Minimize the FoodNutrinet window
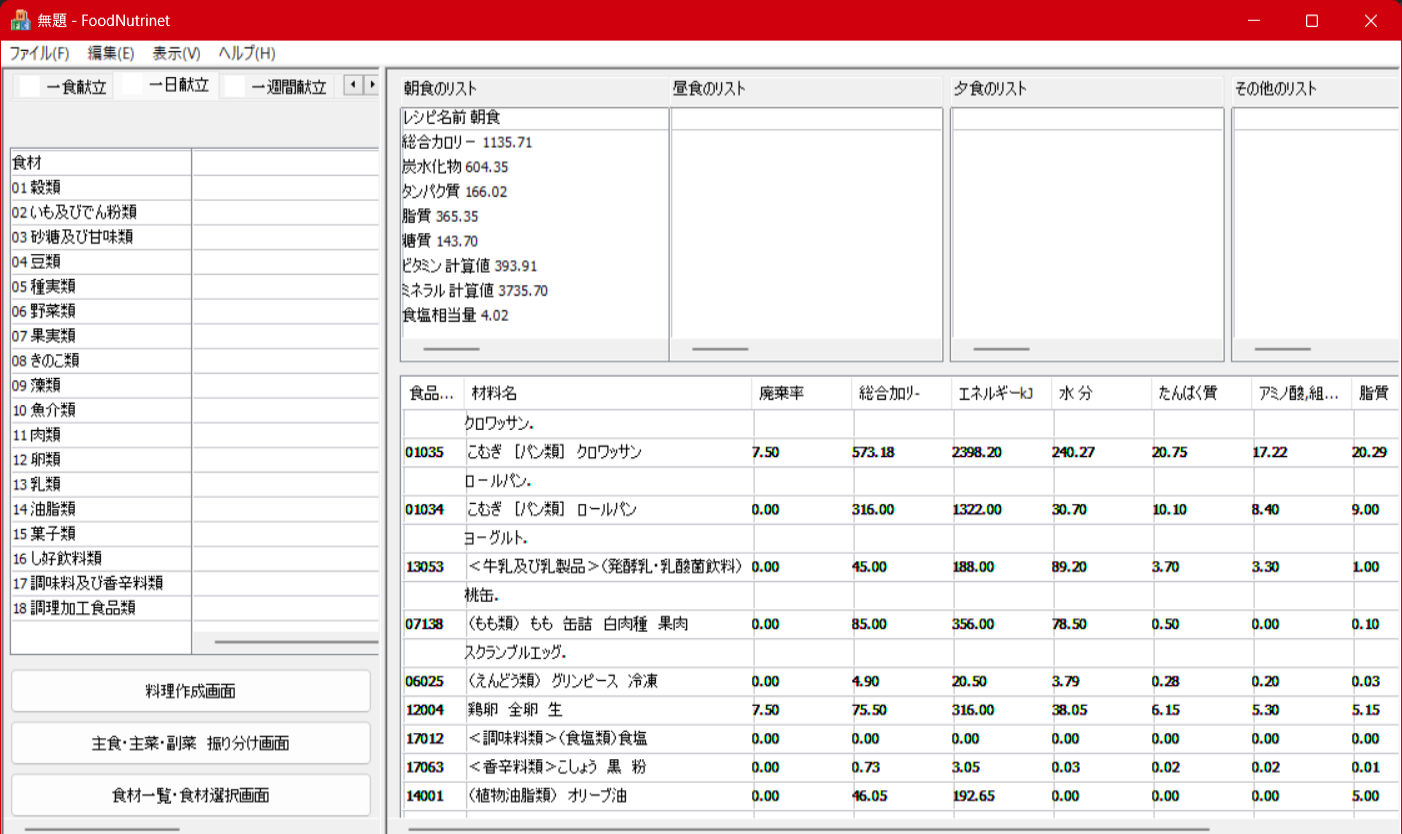Image resolution: width=1402 pixels, height=834 pixels. pyautogui.click(x=1253, y=20)
